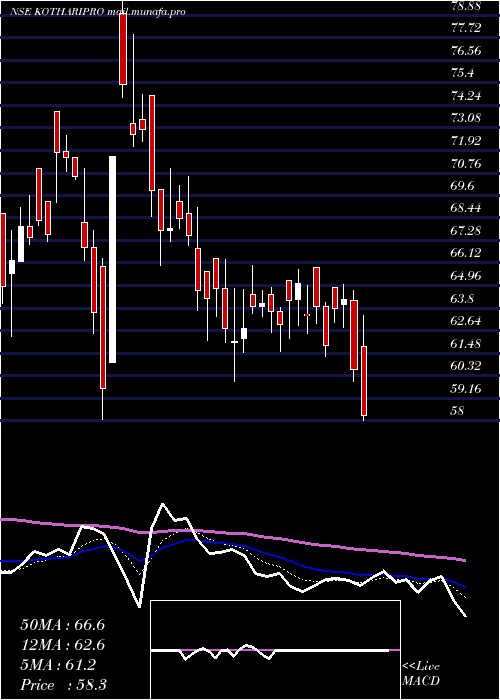Click the 12MA : 62.6 reading
This screenshot has width=500, height=700.
pyautogui.click(x=62, y=645)
